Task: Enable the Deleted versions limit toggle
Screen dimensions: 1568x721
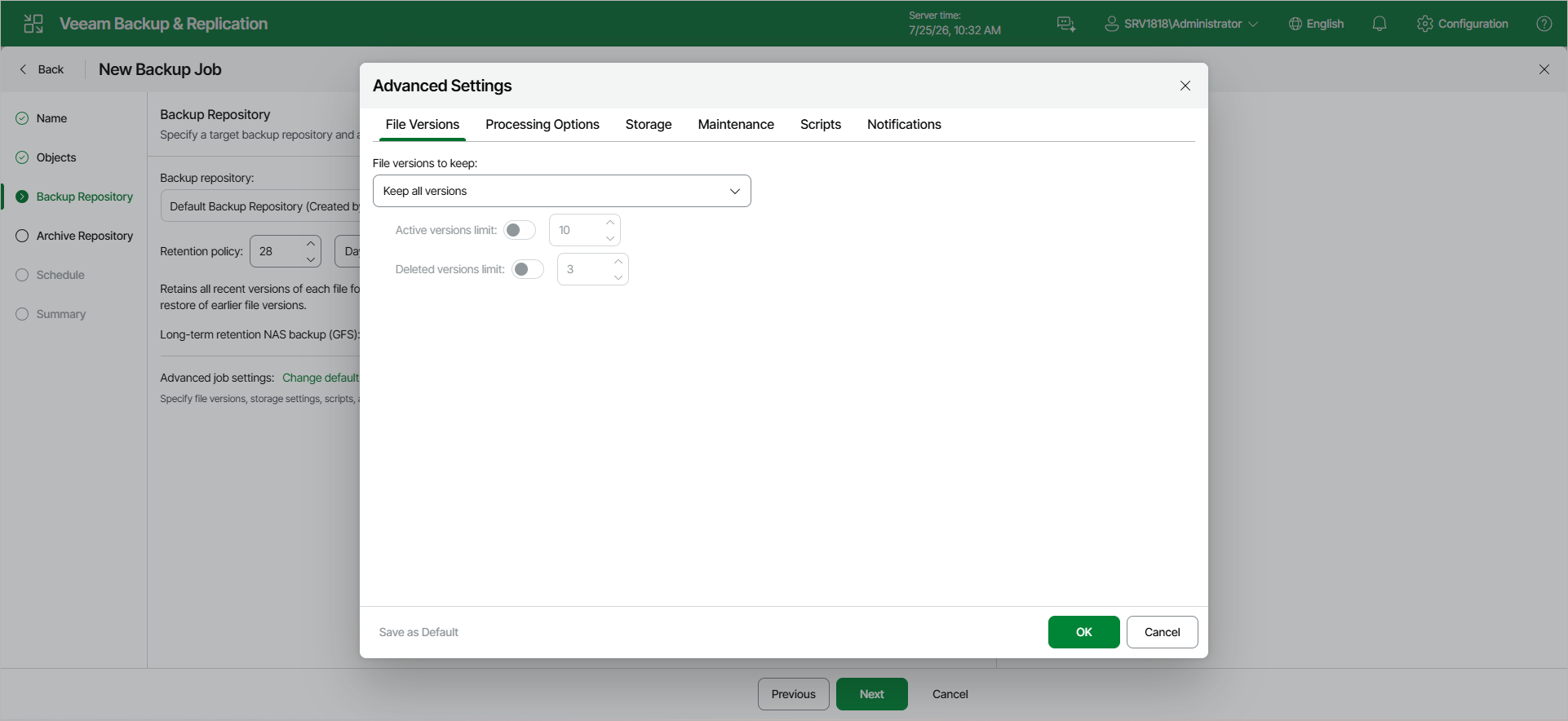Action: (528, 269)
